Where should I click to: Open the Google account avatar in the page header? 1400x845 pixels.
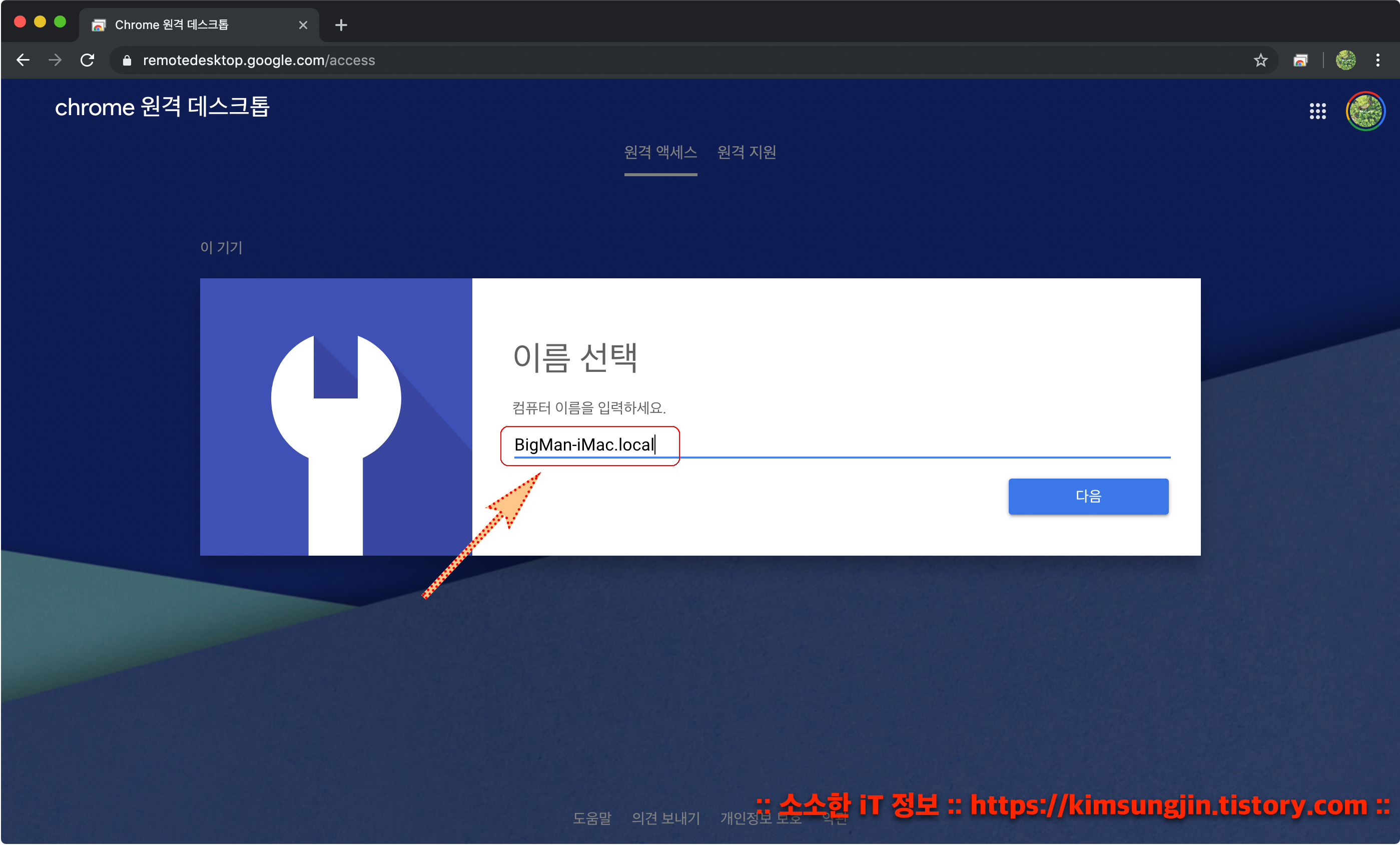click(x=1365, y=111)
